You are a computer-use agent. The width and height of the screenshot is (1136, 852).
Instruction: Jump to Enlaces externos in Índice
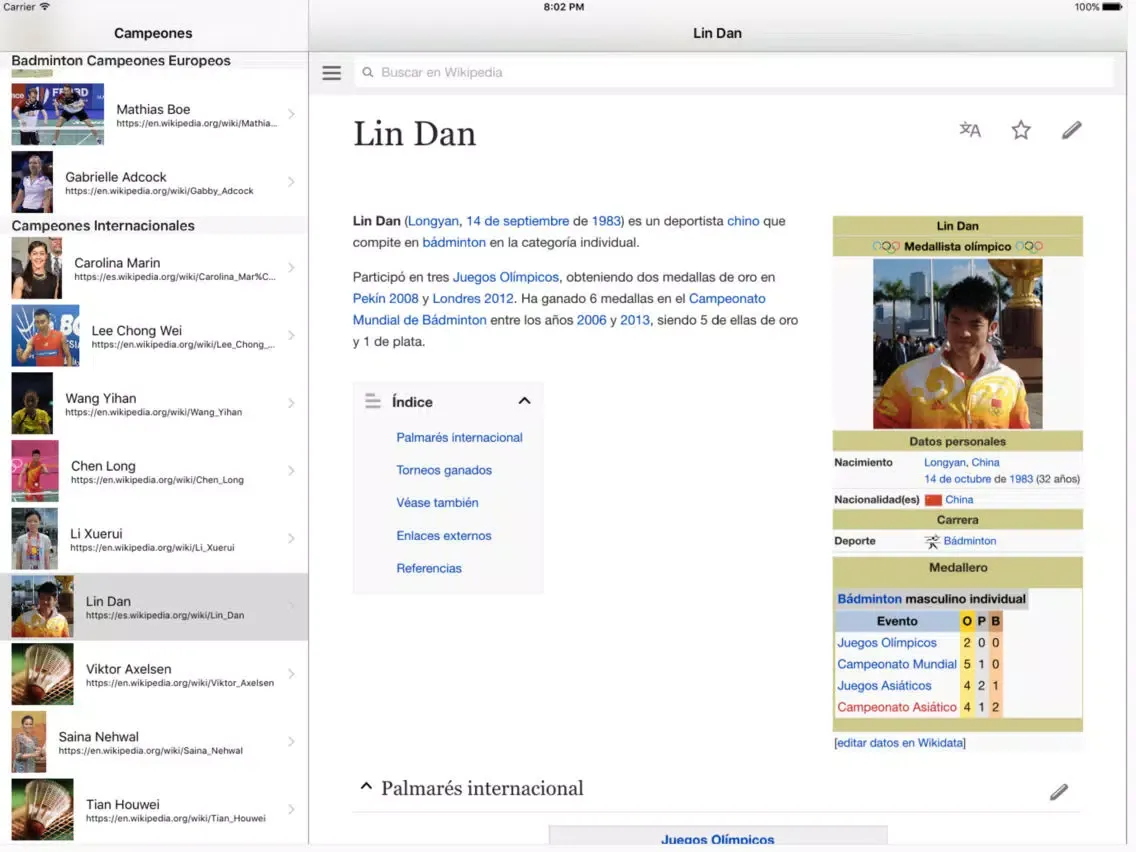click(x=443, y=536)
